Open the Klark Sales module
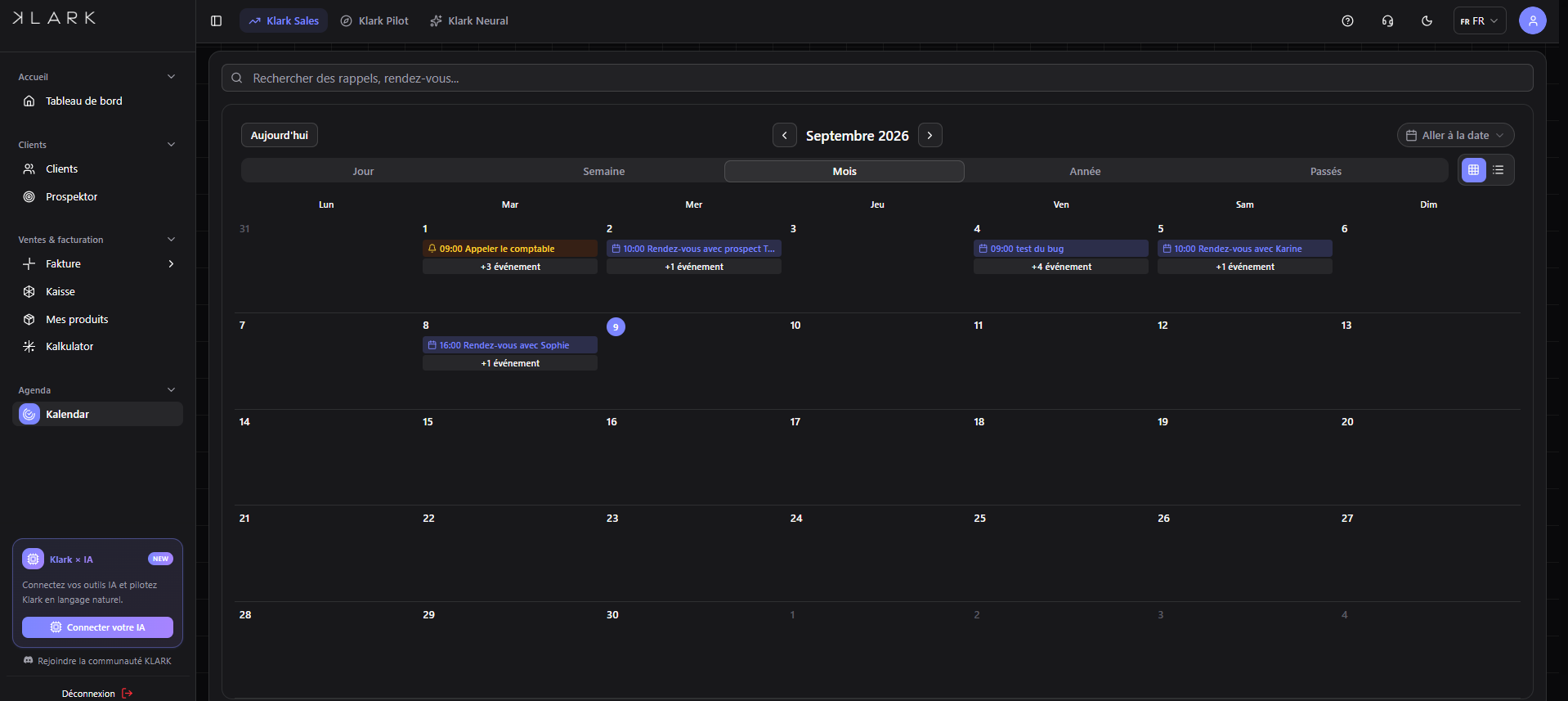Viewport: 1568px width, 701px height. (284, 20)
